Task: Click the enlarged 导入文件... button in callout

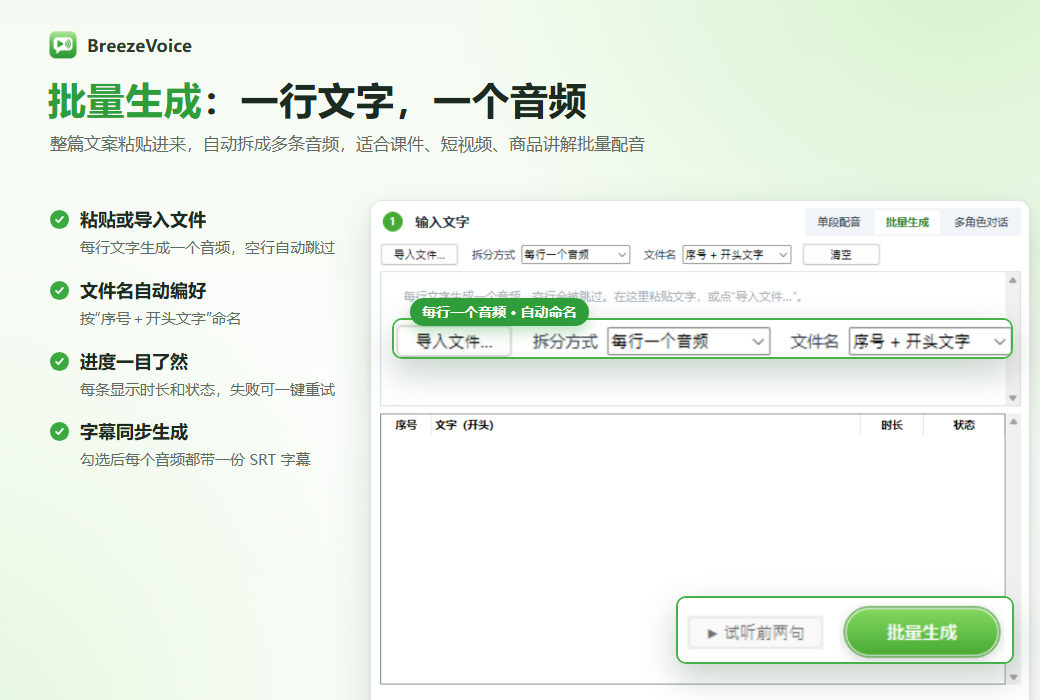Action: (x=454, y=342)
